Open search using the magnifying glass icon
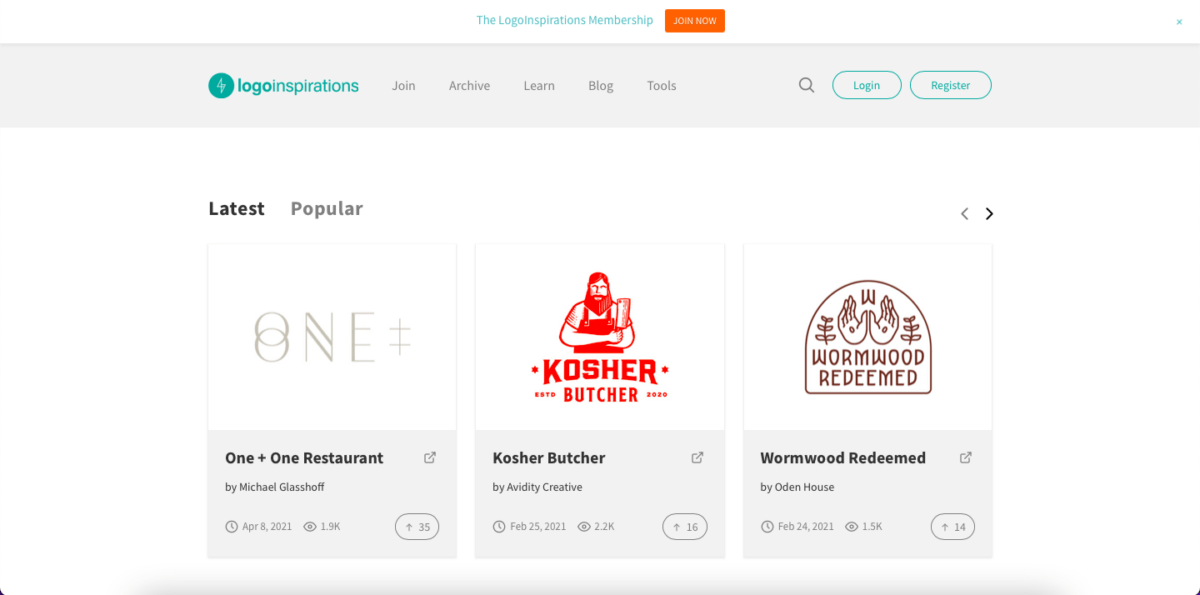Screen dimensions: 1200x595 click(806, 85)
